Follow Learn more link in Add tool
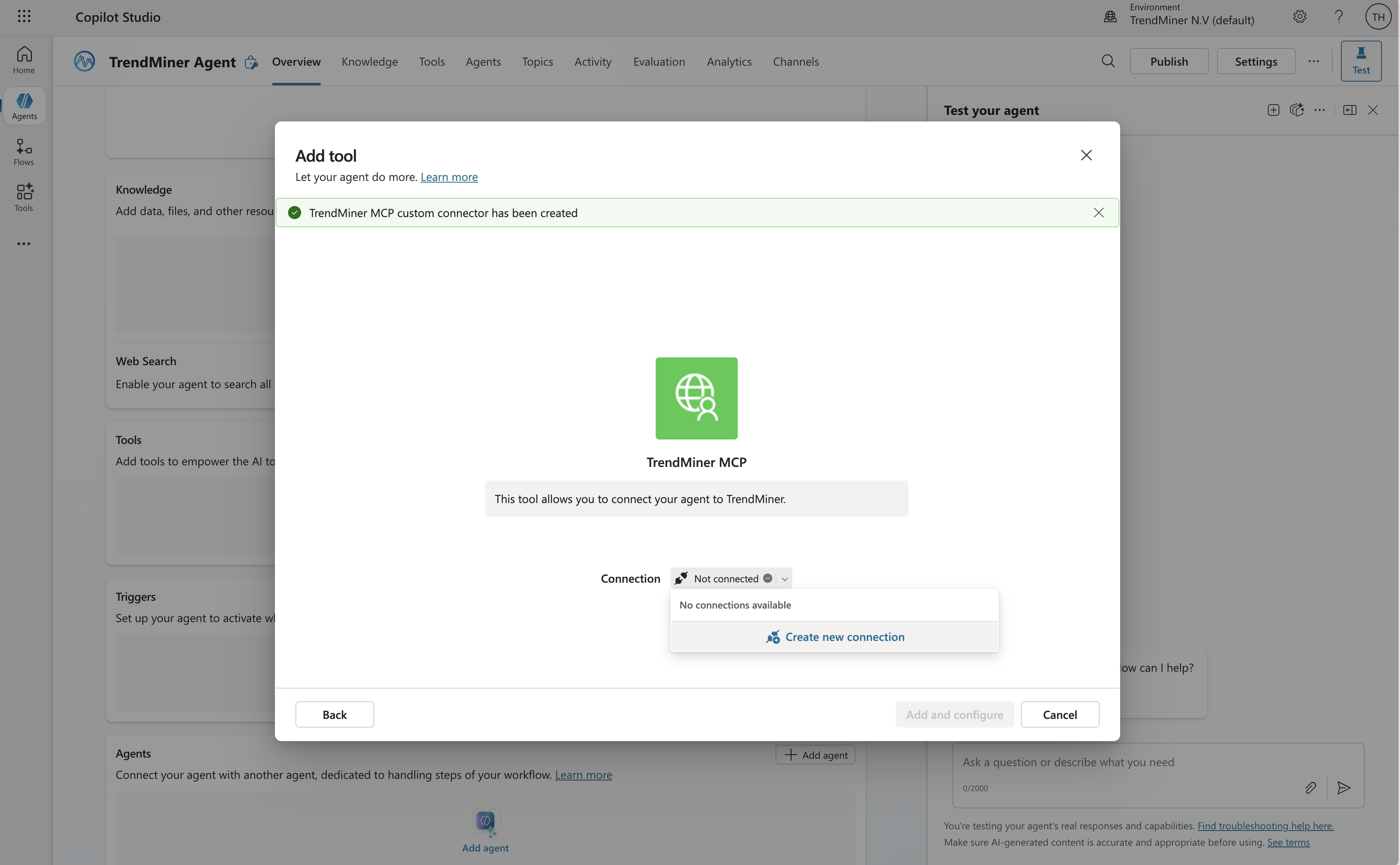 [449, 177]
